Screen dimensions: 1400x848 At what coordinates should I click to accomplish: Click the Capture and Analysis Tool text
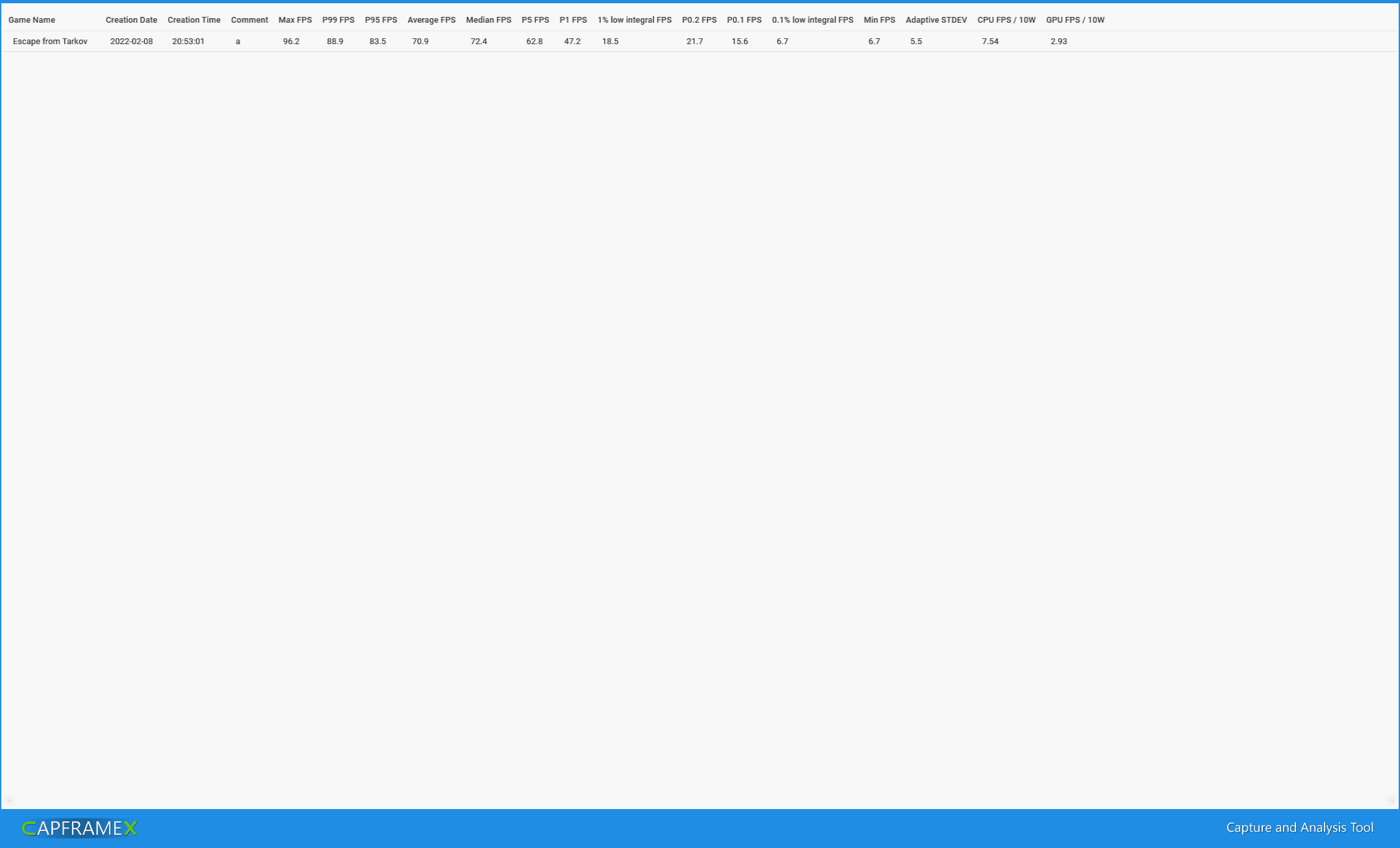pos(1299,828)
